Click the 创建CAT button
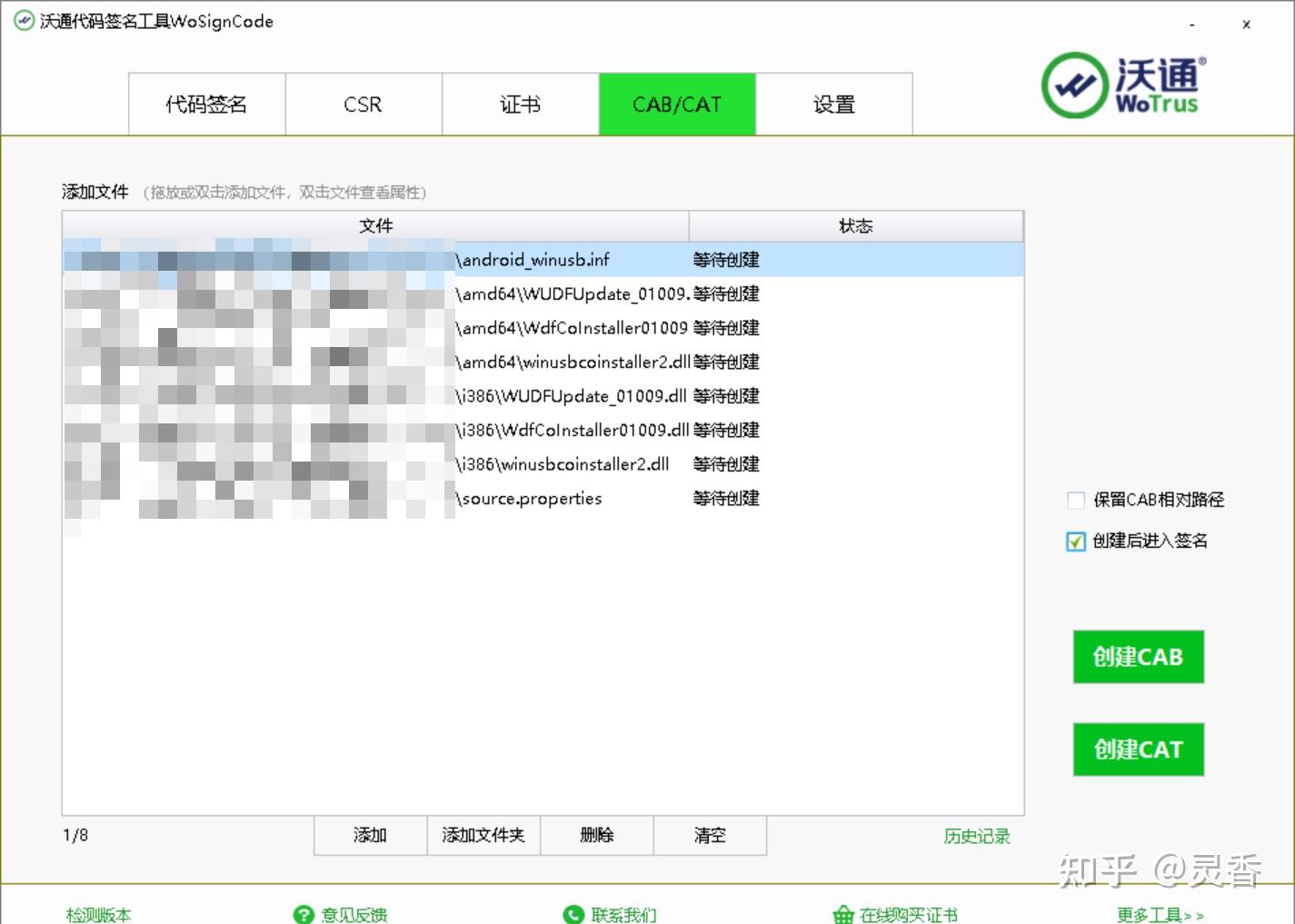The width and height of the screenshot is (1295, 924). (1139, 750)
